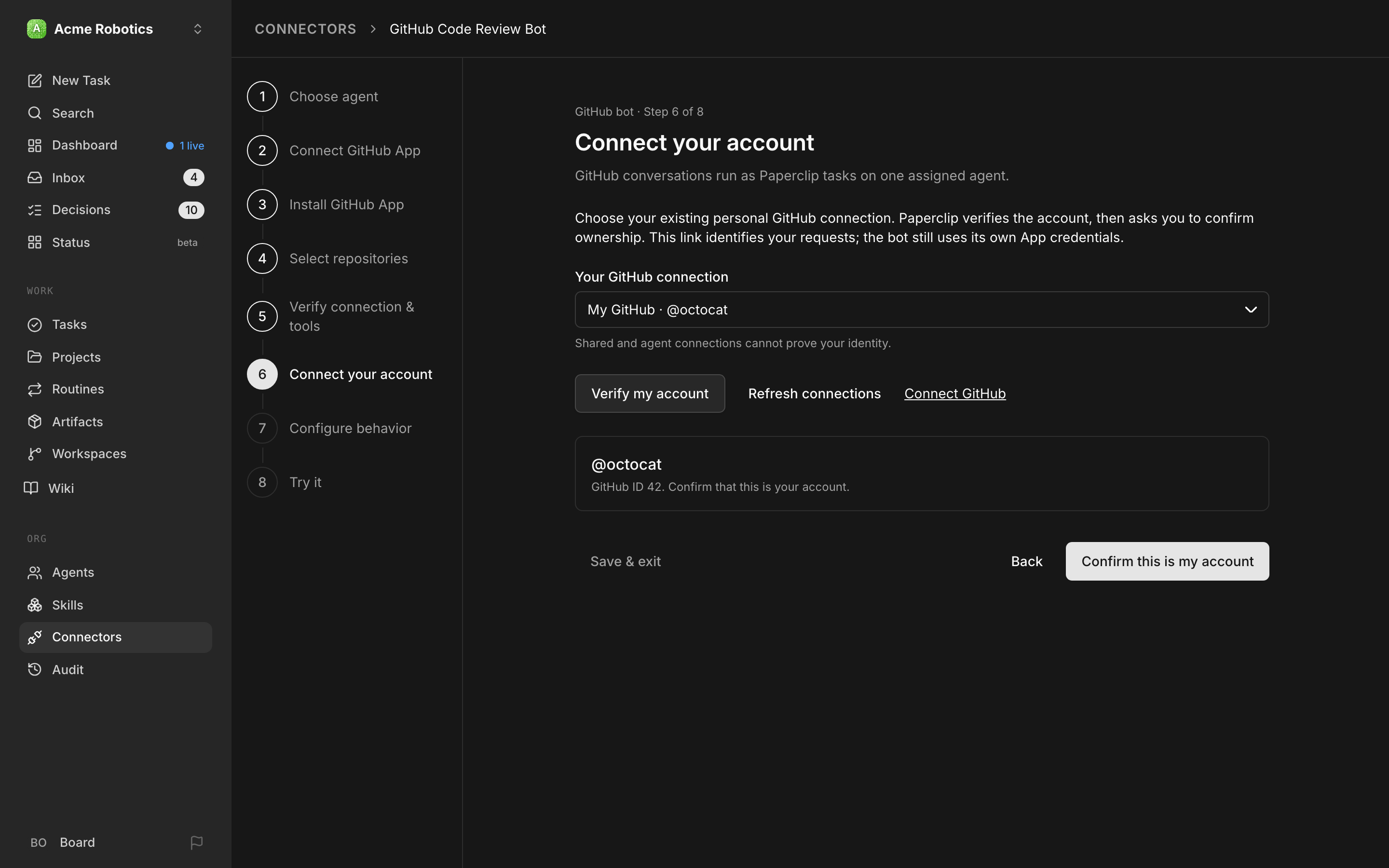The width and height of the screenshot is (1389, 868).
Task: Click the New Task pencil icon
Action: click(34, 81)
